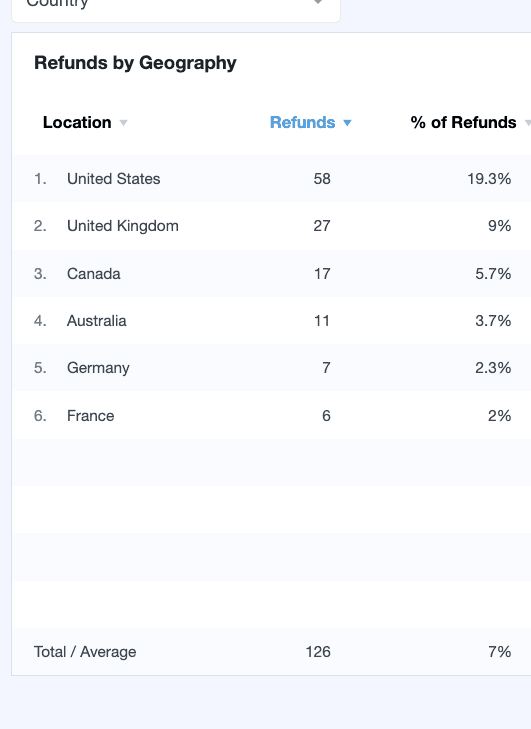Viewport: 531px width, 729px height.
Task: Select the United States row
Action: coord(272,179)
